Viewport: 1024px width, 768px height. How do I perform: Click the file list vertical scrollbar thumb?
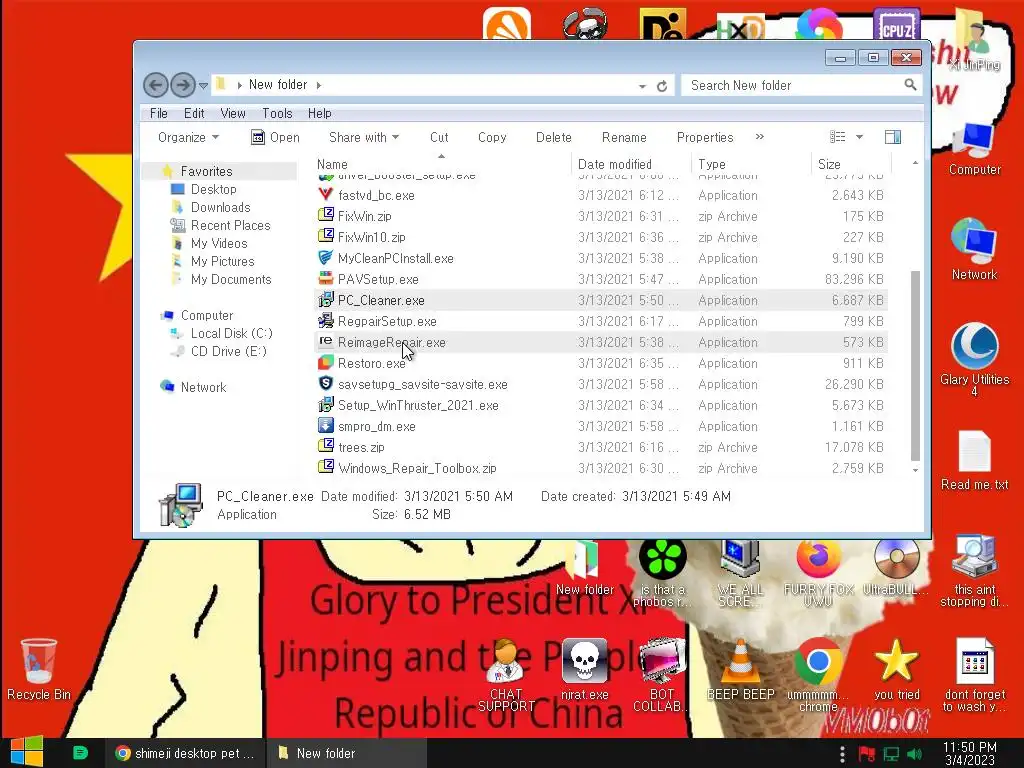915,365
